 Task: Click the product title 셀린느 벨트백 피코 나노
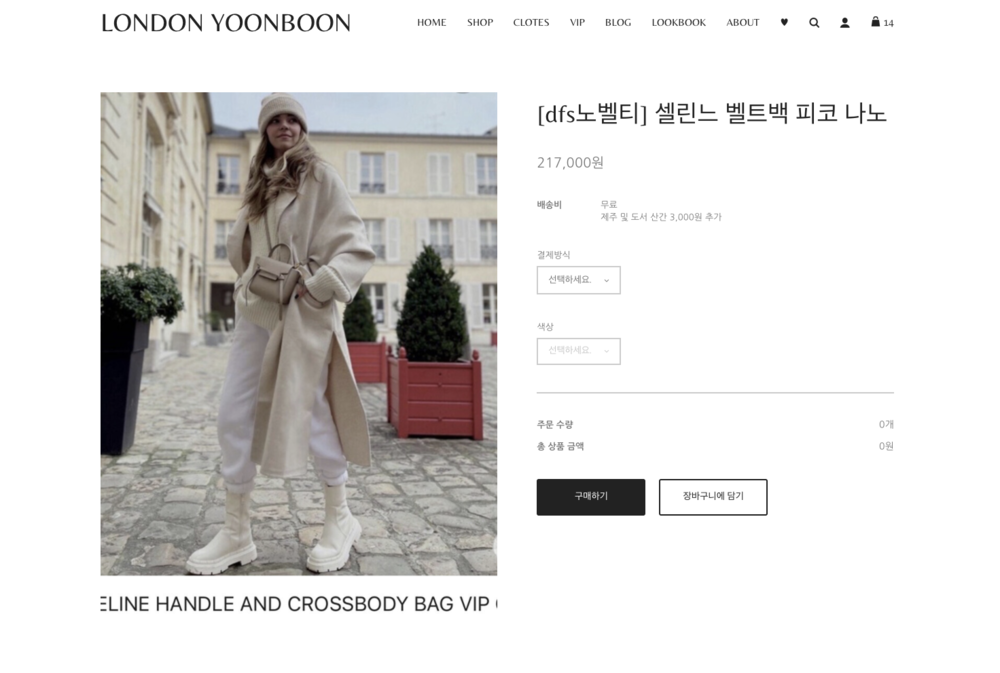click(771, 114)
